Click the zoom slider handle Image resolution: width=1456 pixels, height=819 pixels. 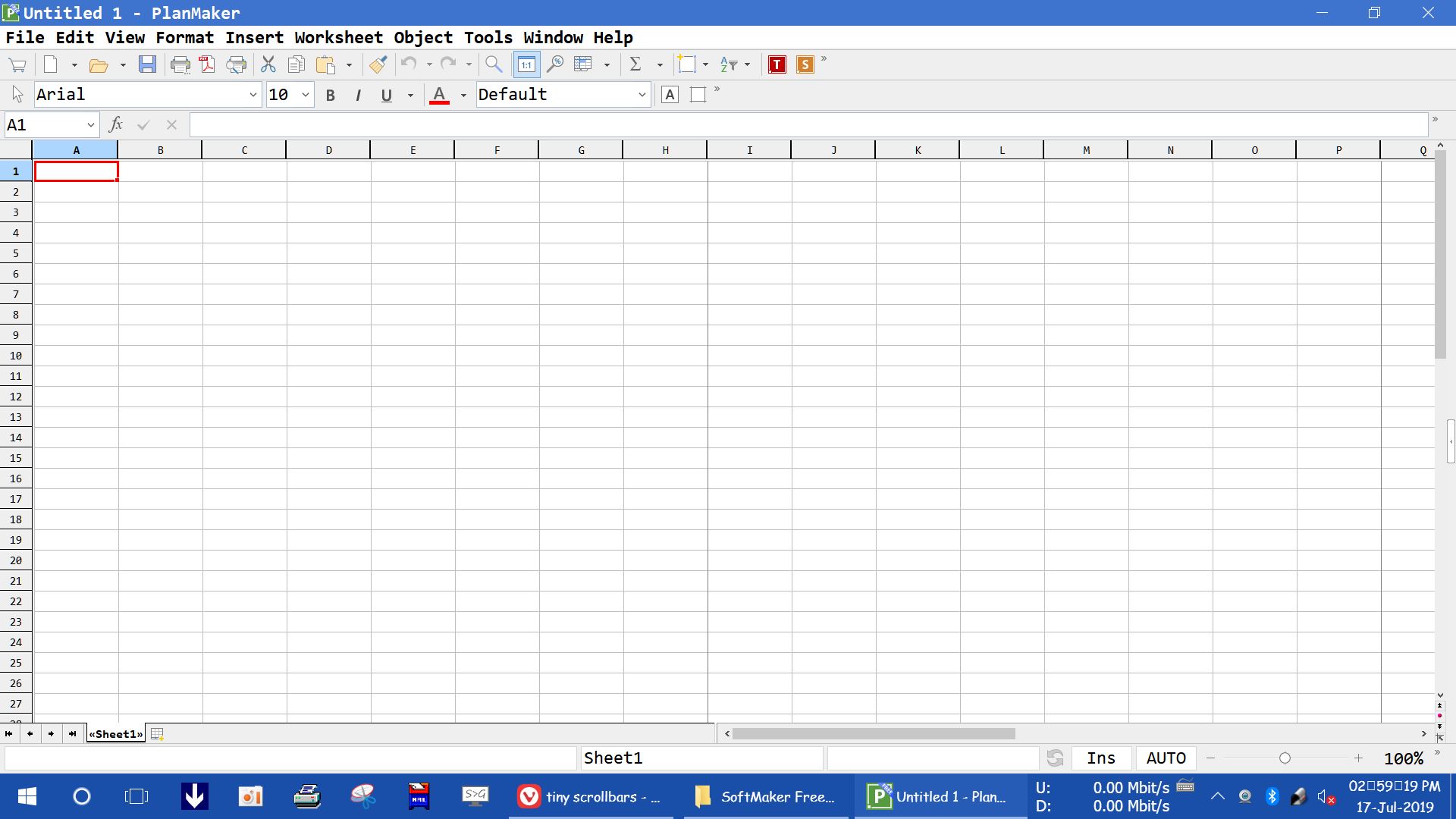pos(1285,758)
